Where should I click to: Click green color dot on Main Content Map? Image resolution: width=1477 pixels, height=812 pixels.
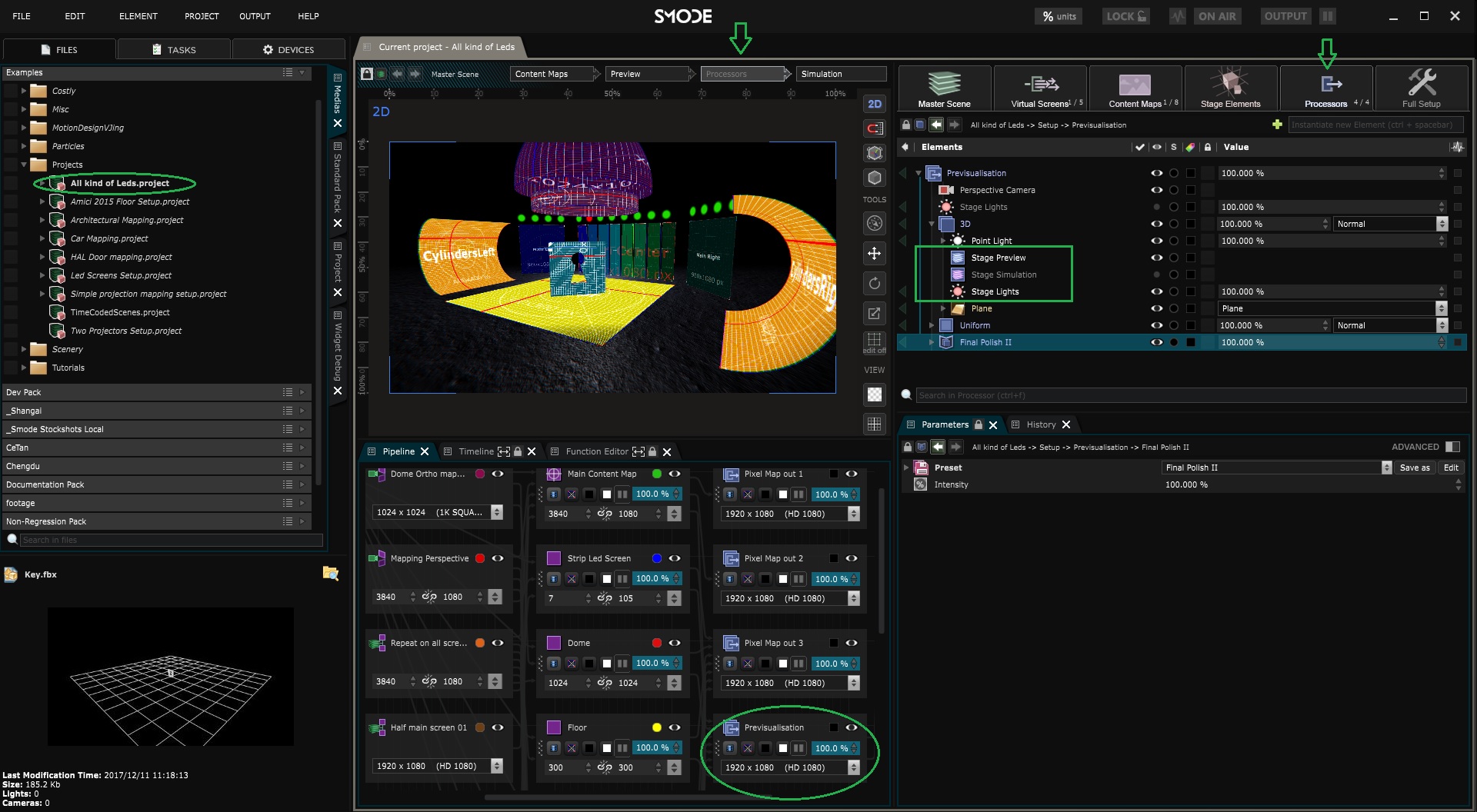657,474
